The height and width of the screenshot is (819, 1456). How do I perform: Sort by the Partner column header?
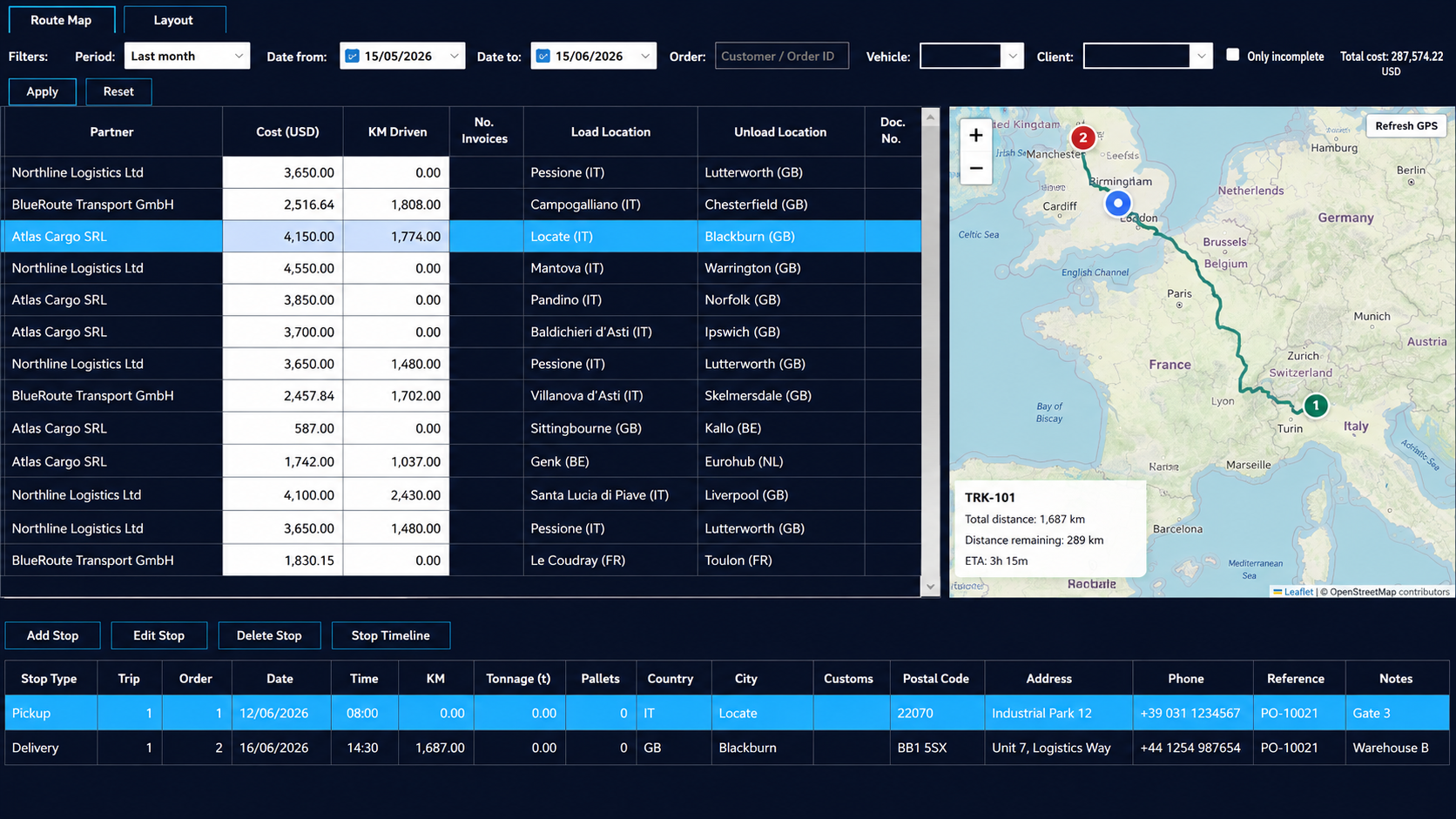click(x=111, y=131)
